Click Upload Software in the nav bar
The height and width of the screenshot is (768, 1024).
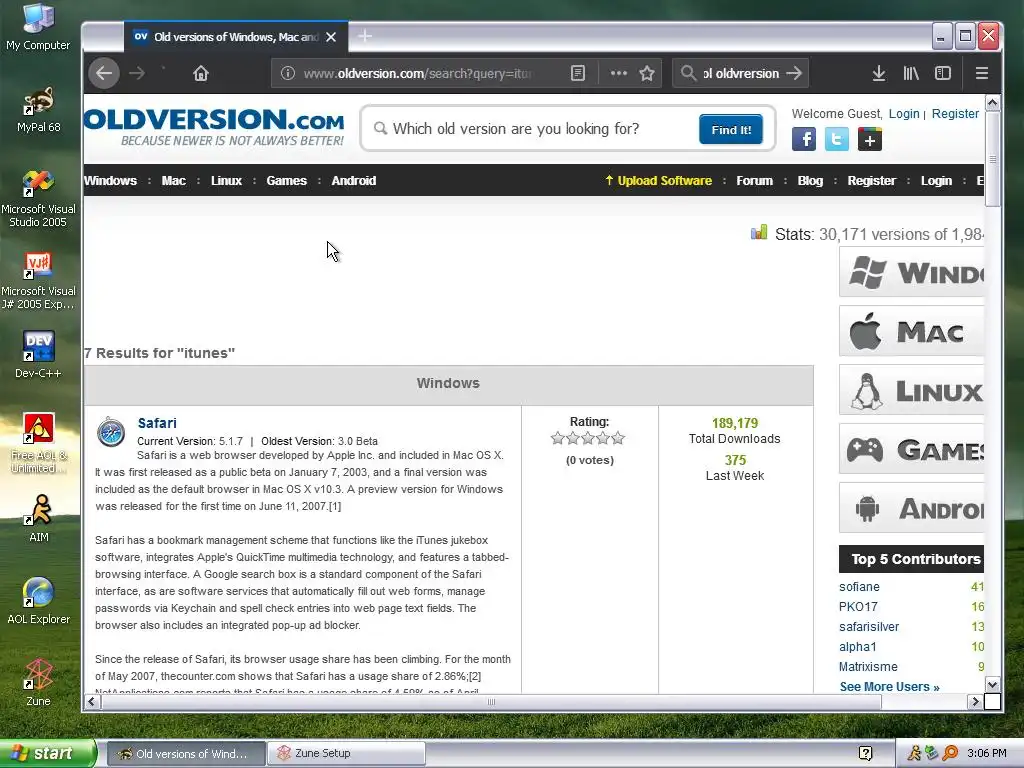[658, 180]
